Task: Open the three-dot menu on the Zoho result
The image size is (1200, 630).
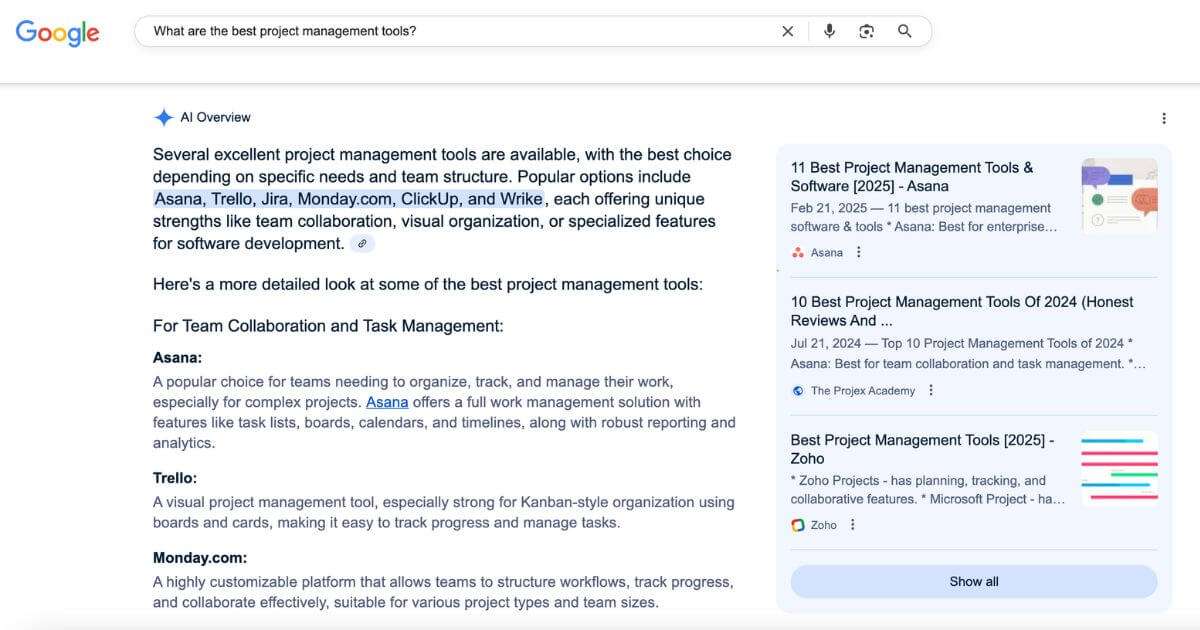Action: click(852, 524)
